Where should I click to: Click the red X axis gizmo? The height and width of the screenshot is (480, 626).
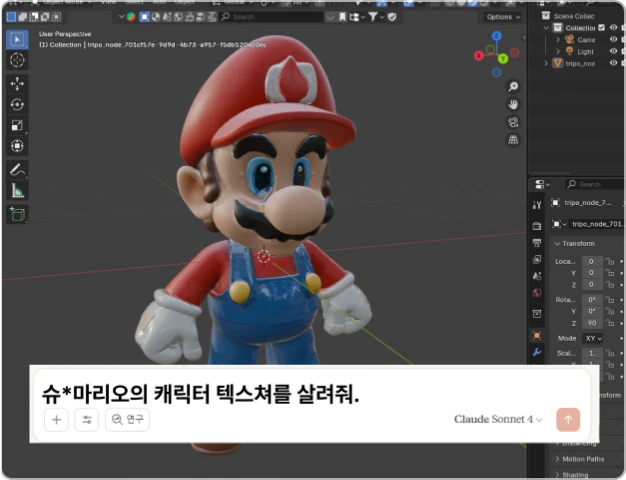coord(479,56)
